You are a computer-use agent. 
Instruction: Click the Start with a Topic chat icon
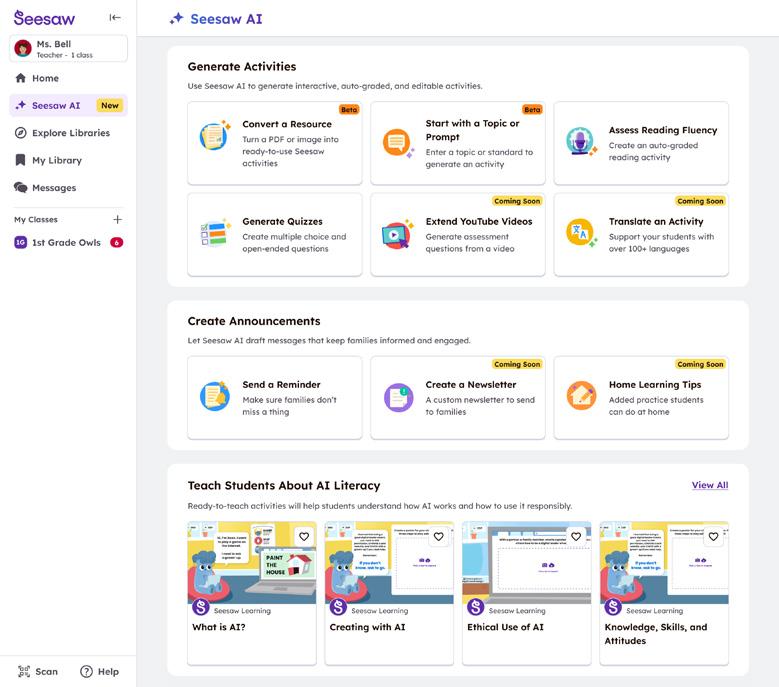398,143
